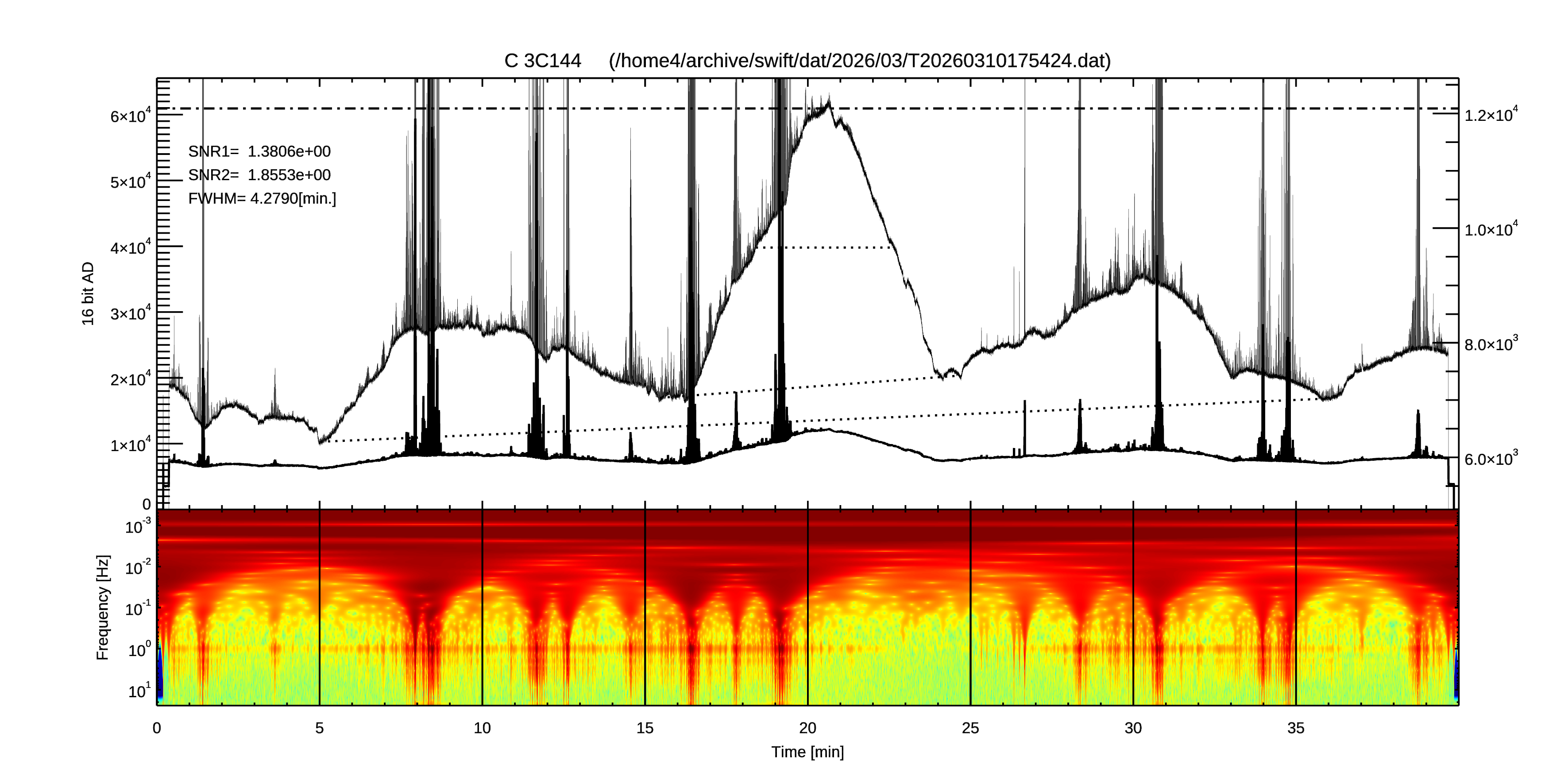Click the FWHM 4.2790 min annotation
This screenshot has height=784, width=1568.
click(x=262, y=199)
